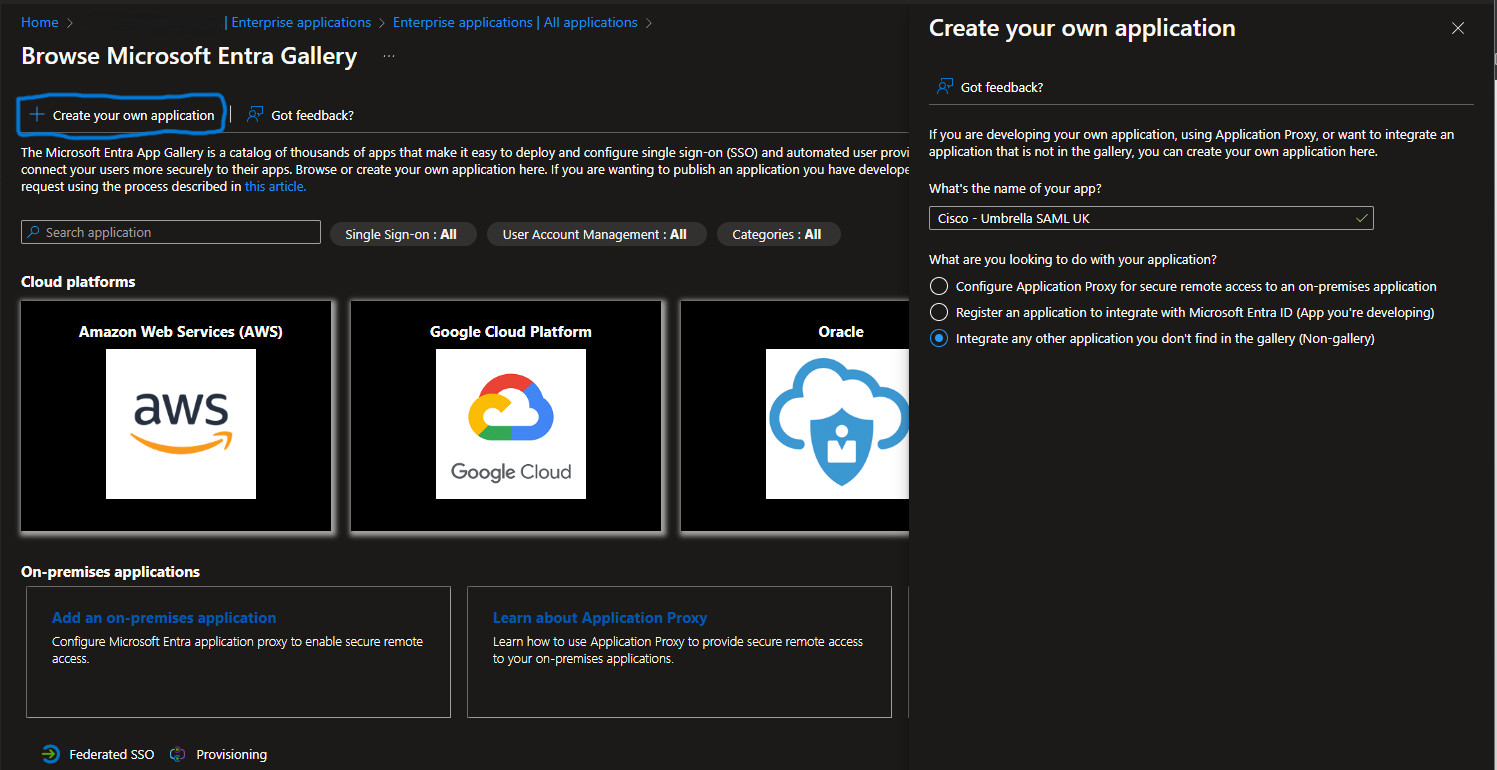This screenshot has height=770, width=1497.
Task: Open the Categories filter
Action: pos(779,234)
